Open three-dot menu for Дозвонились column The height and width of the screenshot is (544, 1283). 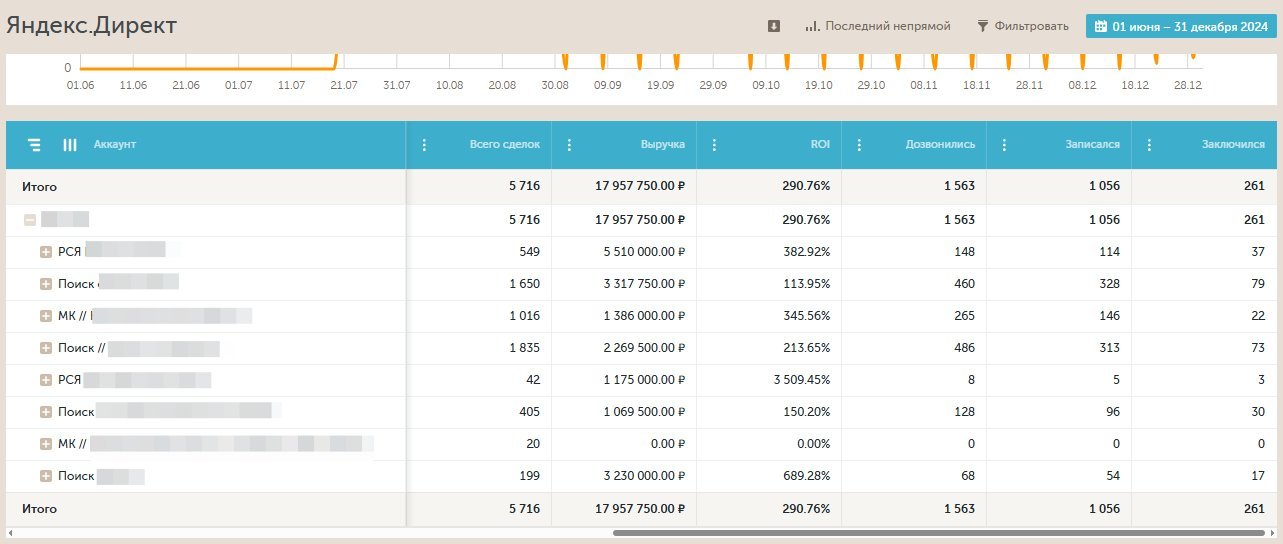(859, 145)
